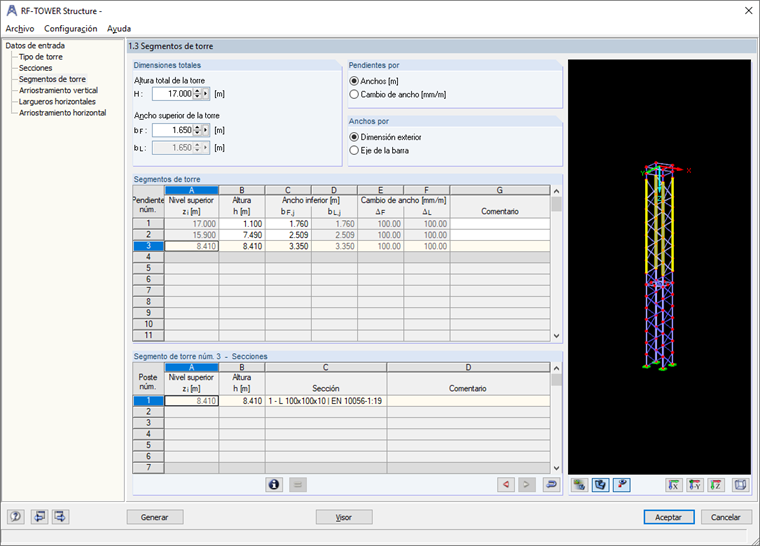Click the section cell L 100x100x10 EN 10056-1:19
Viewport: 760px width, 546px height.
(x=326, y=401)
